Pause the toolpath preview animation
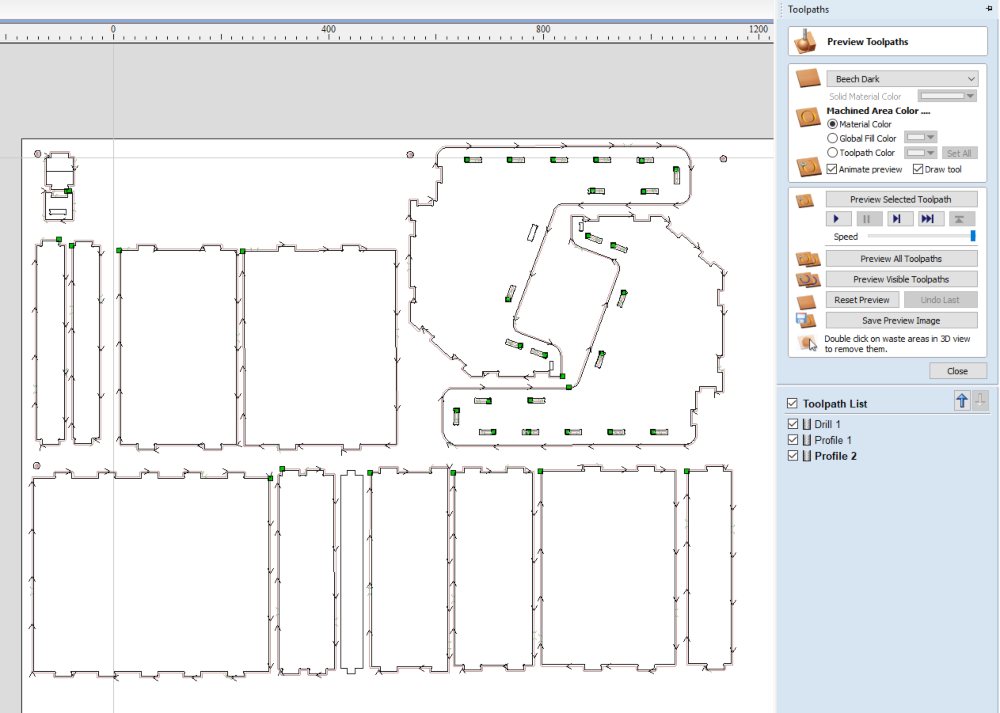The image size is (1000, 713). point(868,219)
